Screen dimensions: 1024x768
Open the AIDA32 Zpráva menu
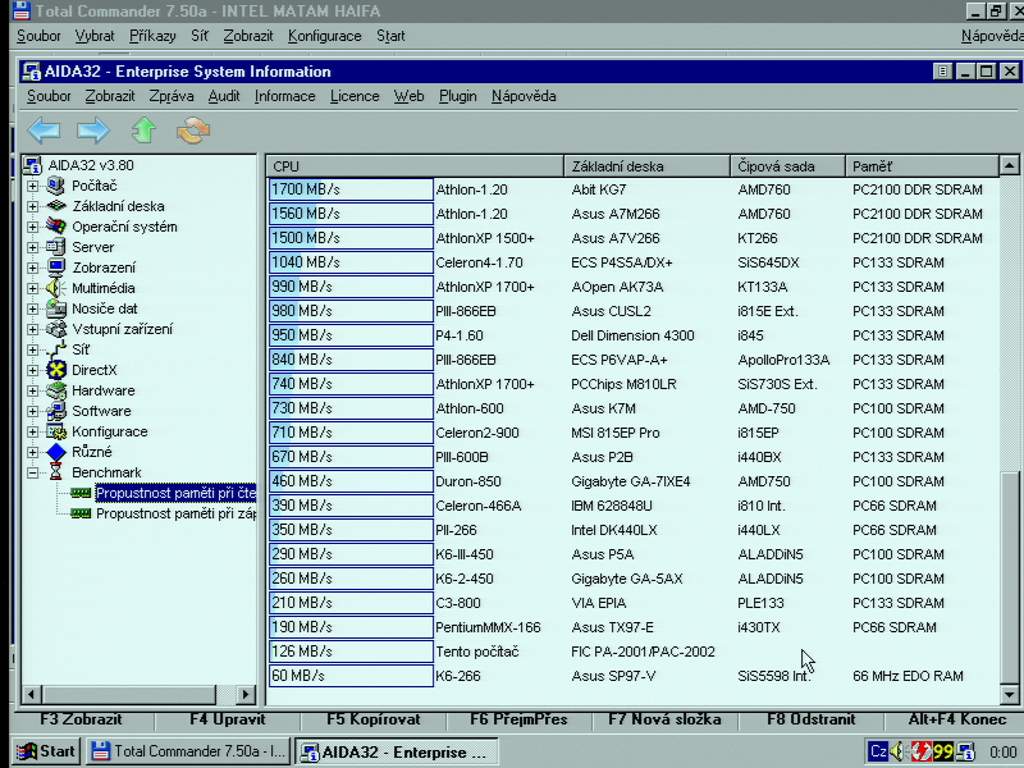(171, 96)
